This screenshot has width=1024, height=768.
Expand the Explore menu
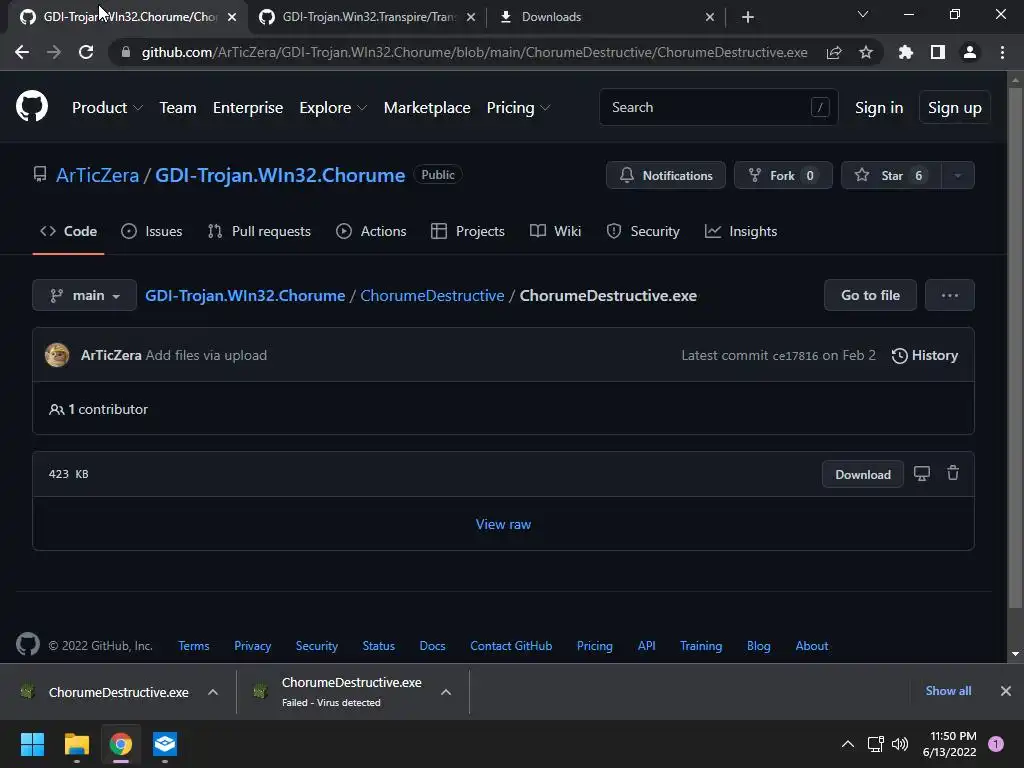[333, 108]
